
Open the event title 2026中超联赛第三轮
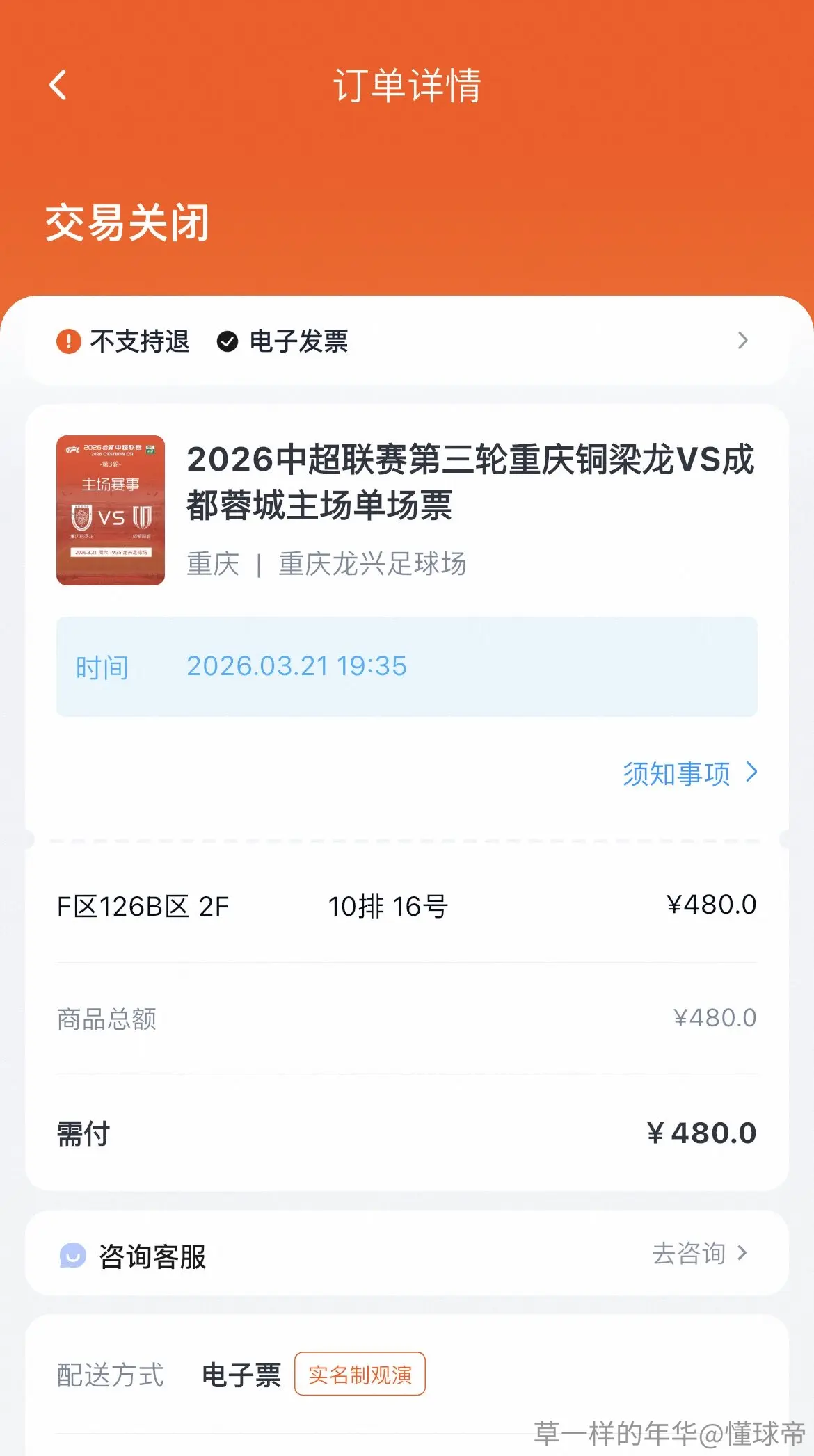(470, 482)
